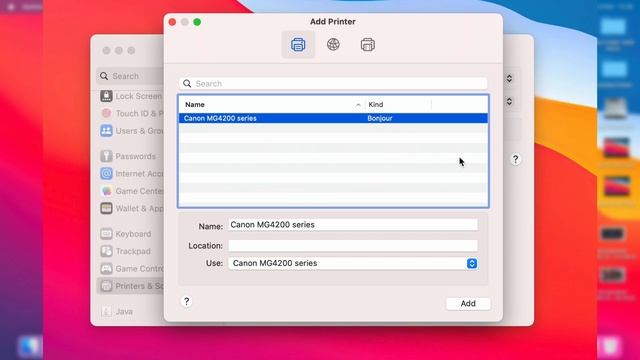Open Lock Screen in Settings sidebar
This screenshot has height=360, width=640.
coord(131,96)
